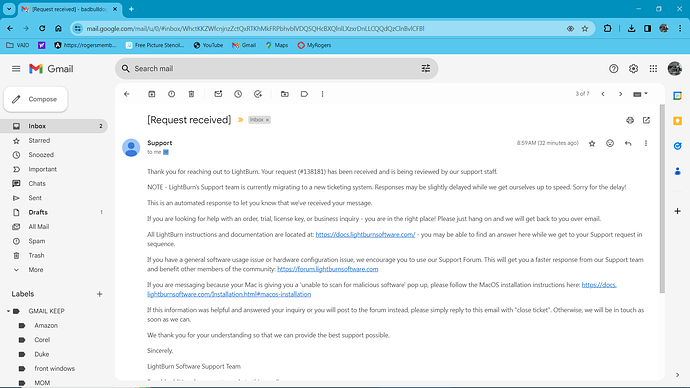690x388 pixels.
Task: Open MyRogers bookmark
Action: pyautogui.click(x=314, y=45)
